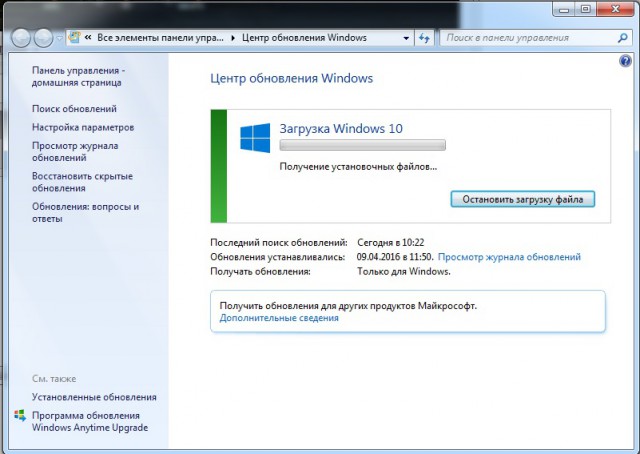Maximize the Windows Update window
This screenshot has height=454, width=640.
click(x=585, y=9)
